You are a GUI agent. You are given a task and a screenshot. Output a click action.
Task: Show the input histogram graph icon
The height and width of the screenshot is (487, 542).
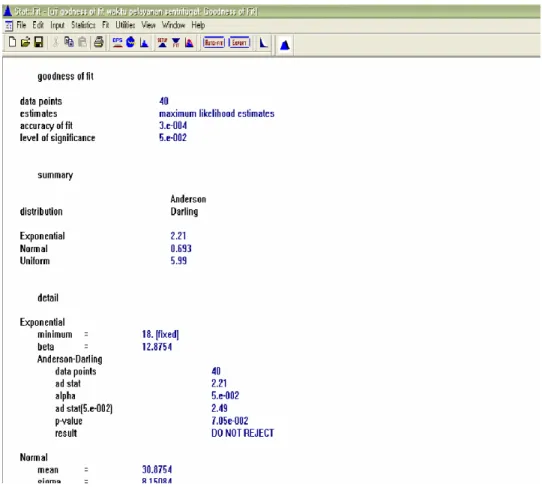coord(144,43)
